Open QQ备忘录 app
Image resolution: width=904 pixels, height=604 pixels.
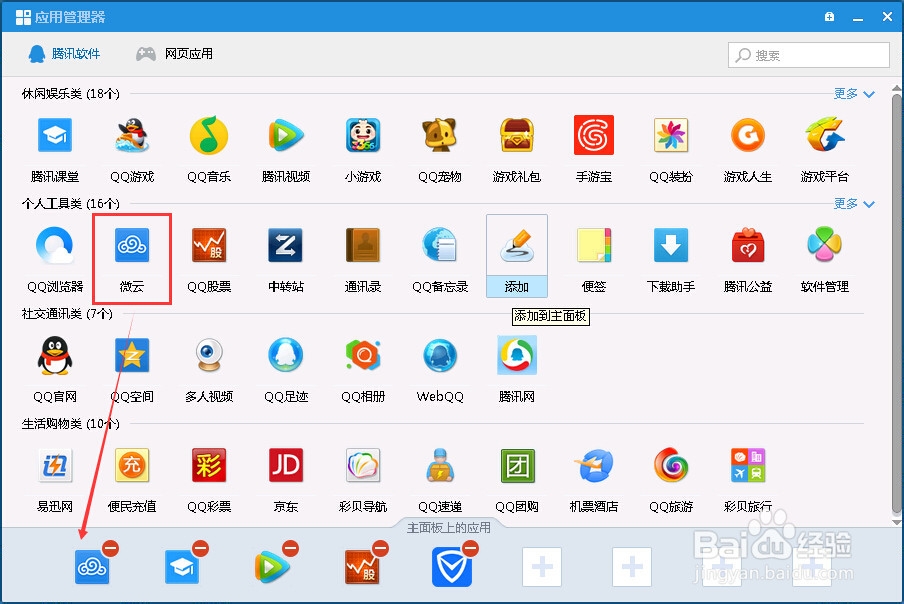440,246
